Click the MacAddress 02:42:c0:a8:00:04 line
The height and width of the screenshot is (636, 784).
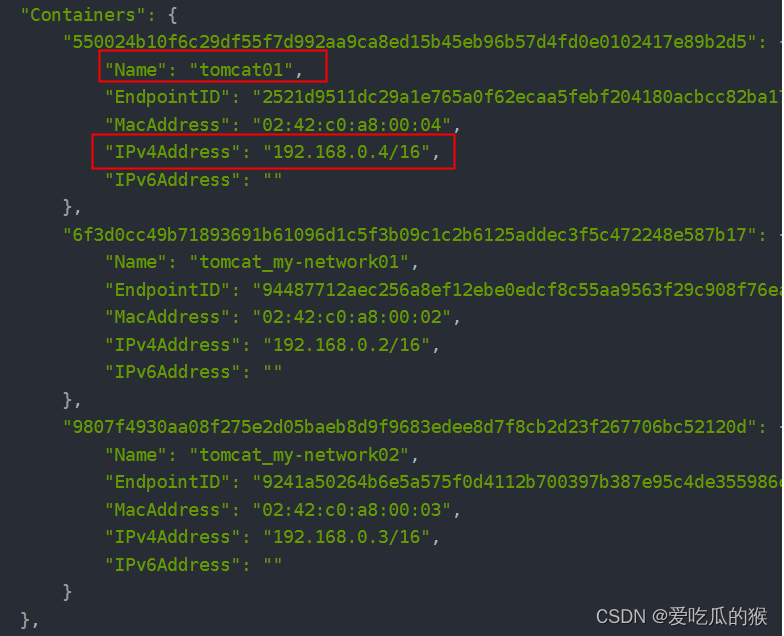[282, 124]
